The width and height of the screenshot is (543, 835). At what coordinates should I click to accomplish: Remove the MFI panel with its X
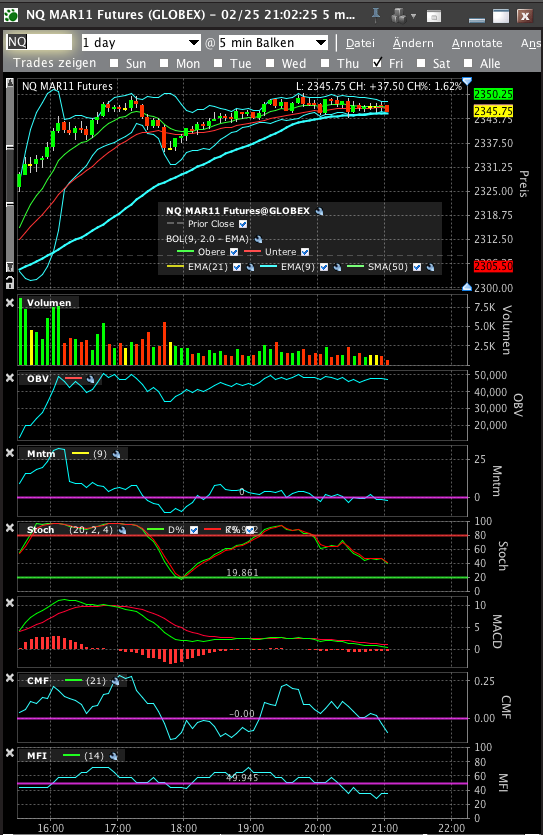pyautogui.click(x=10, y=753)
